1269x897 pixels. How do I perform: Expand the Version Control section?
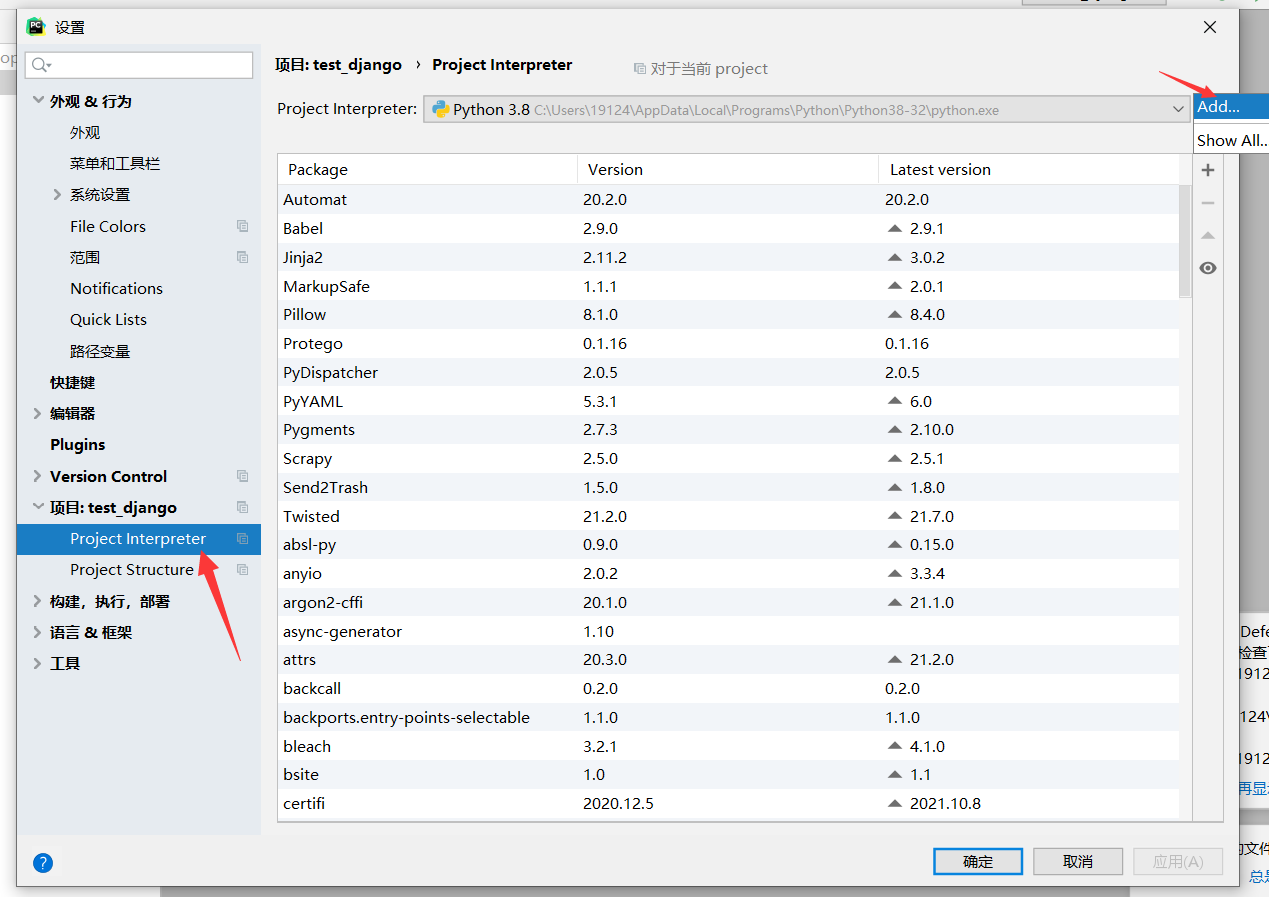click(38, 476)
